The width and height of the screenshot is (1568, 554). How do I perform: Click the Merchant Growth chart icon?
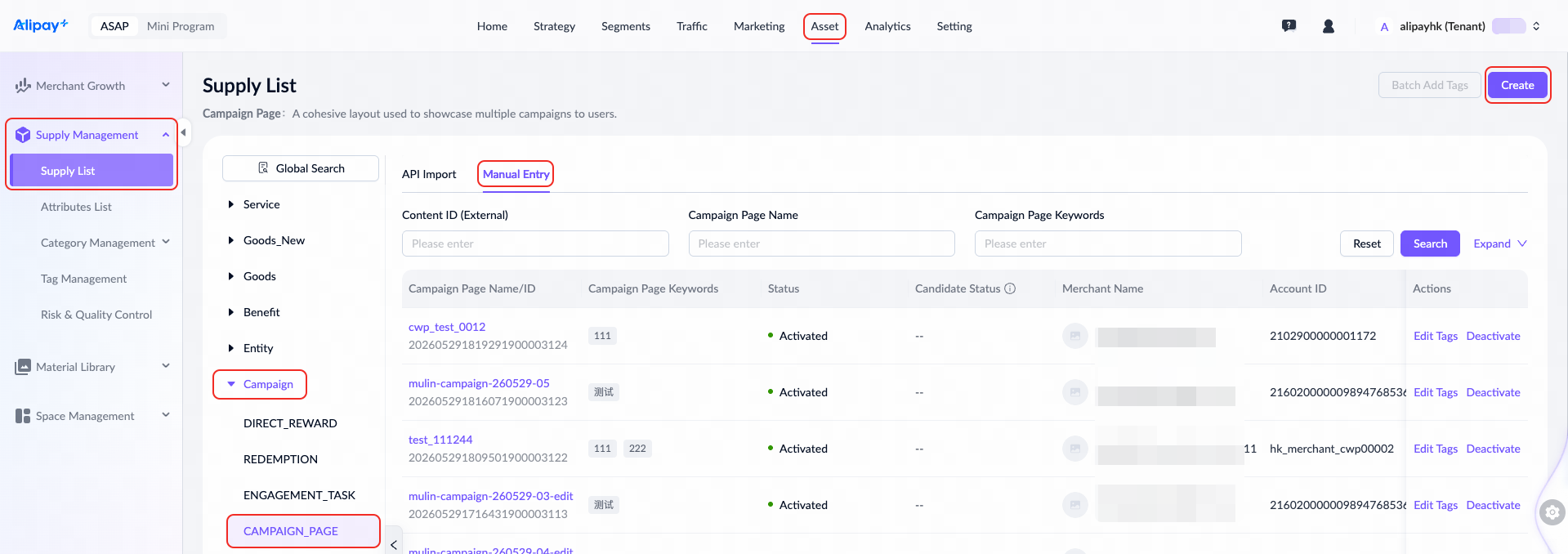23,86
